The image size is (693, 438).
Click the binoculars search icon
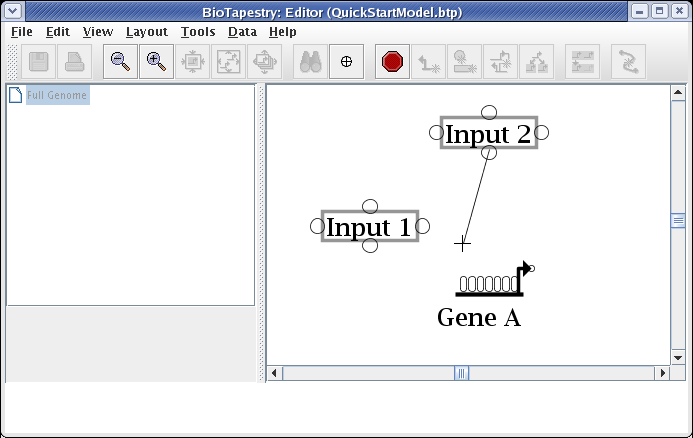point(311,62)
